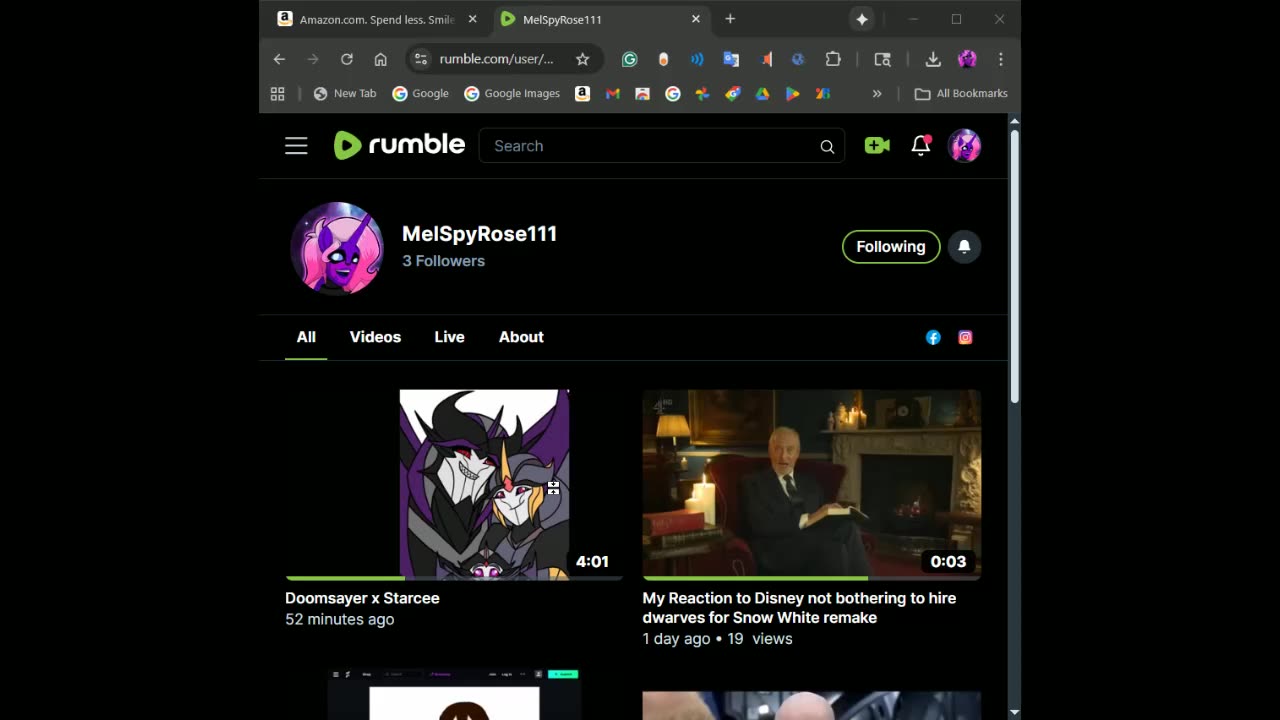
Task: Open the All Bookmarks folder
Action: 961,93
